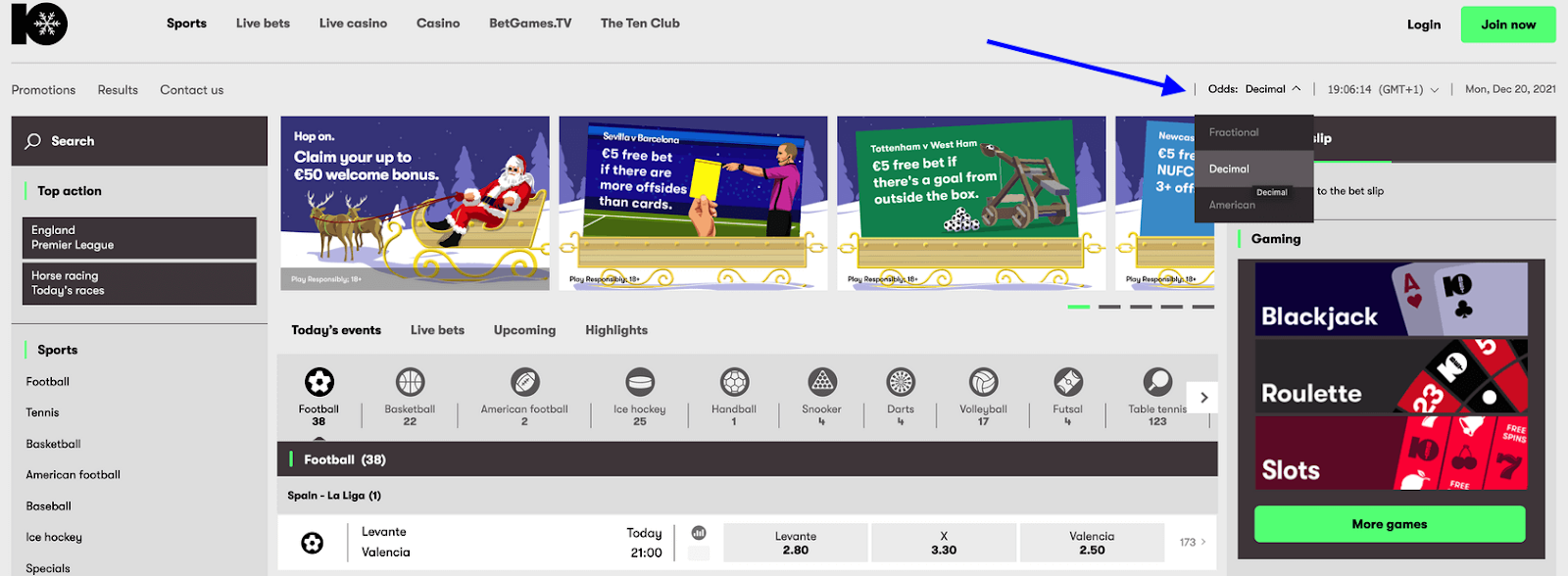Open Baseball in the Sports sidebar
1568x576 pixels.
pyautogui.click(x=48, y=506)
